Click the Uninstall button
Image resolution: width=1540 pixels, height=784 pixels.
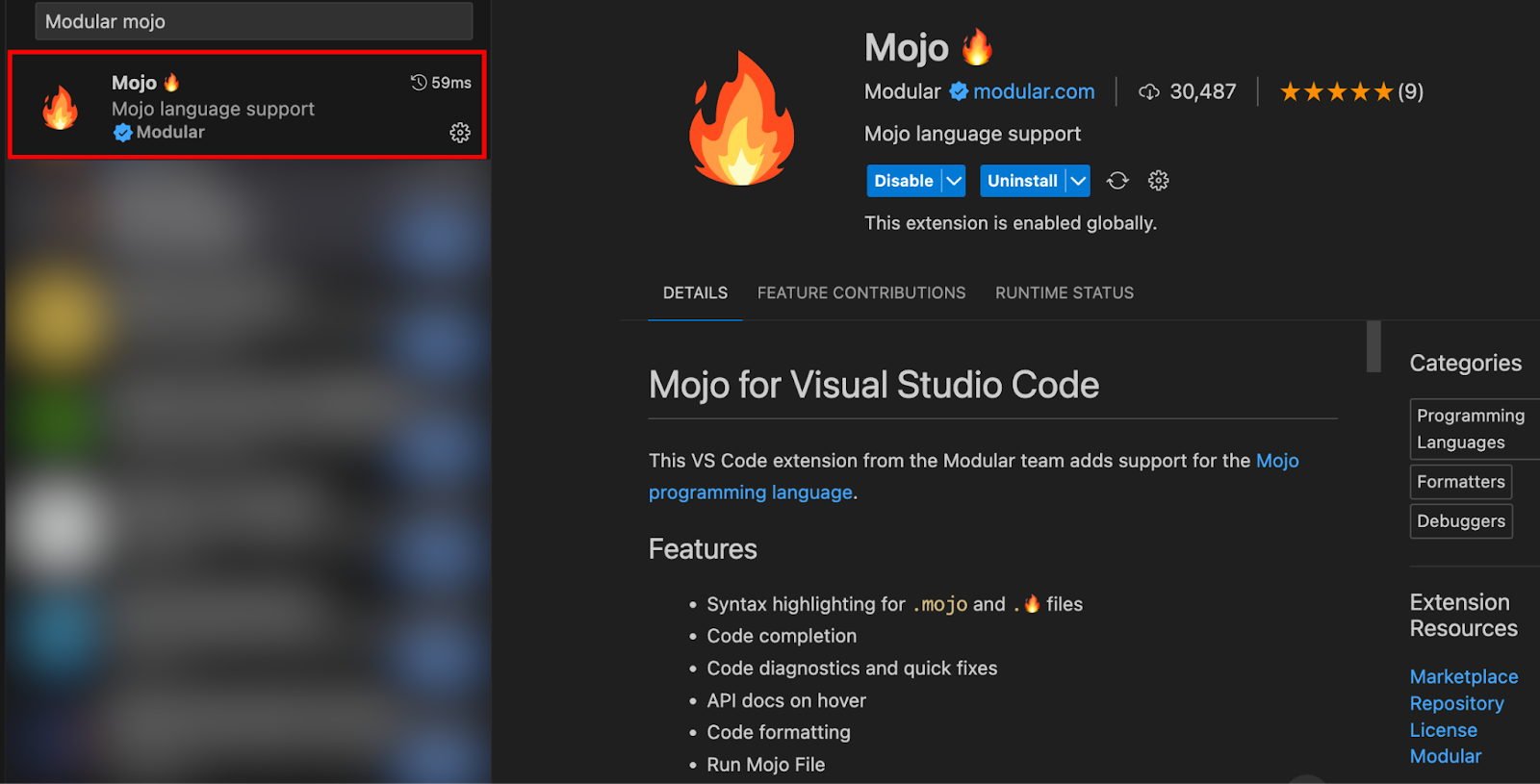[x=1022, y=181]
